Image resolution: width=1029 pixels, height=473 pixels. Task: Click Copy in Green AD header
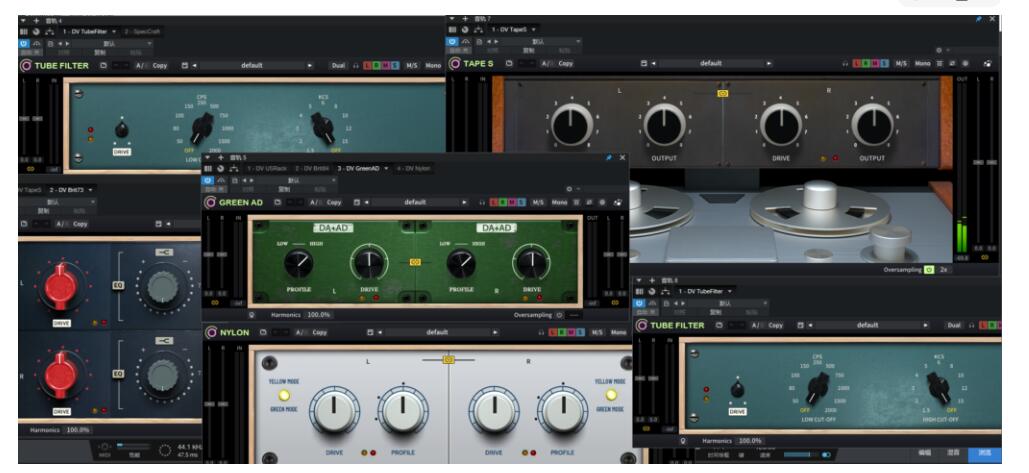coord(333,203)
